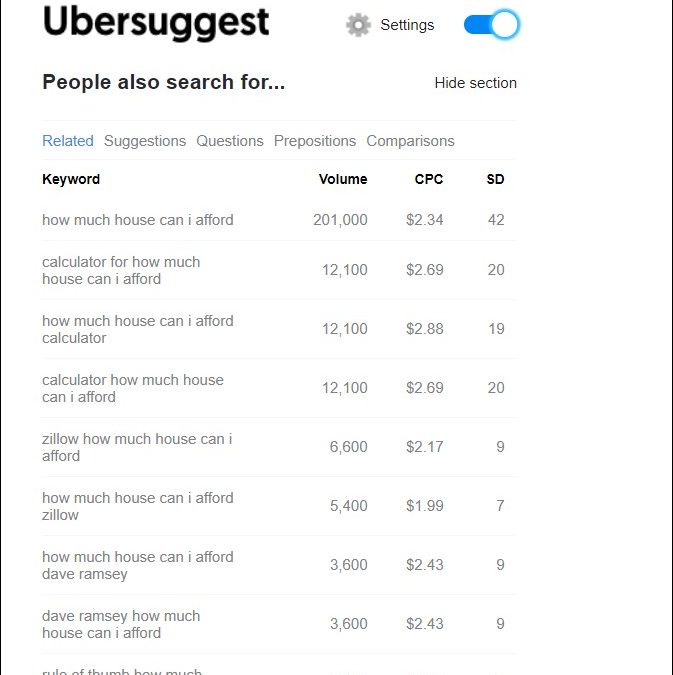Open the Suggestions tab

coord(145,141)
